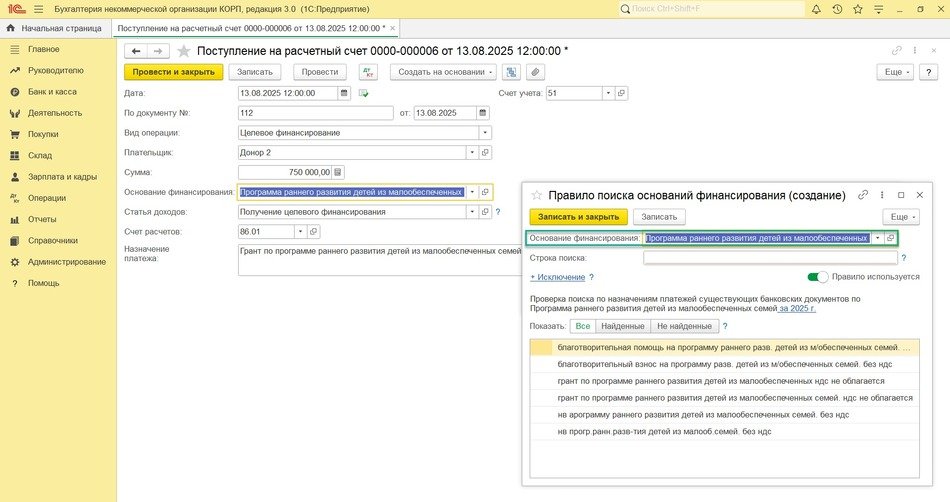Add the document to favorites with star icon
This screenshot has height=502, width=950.
(184, 51)
